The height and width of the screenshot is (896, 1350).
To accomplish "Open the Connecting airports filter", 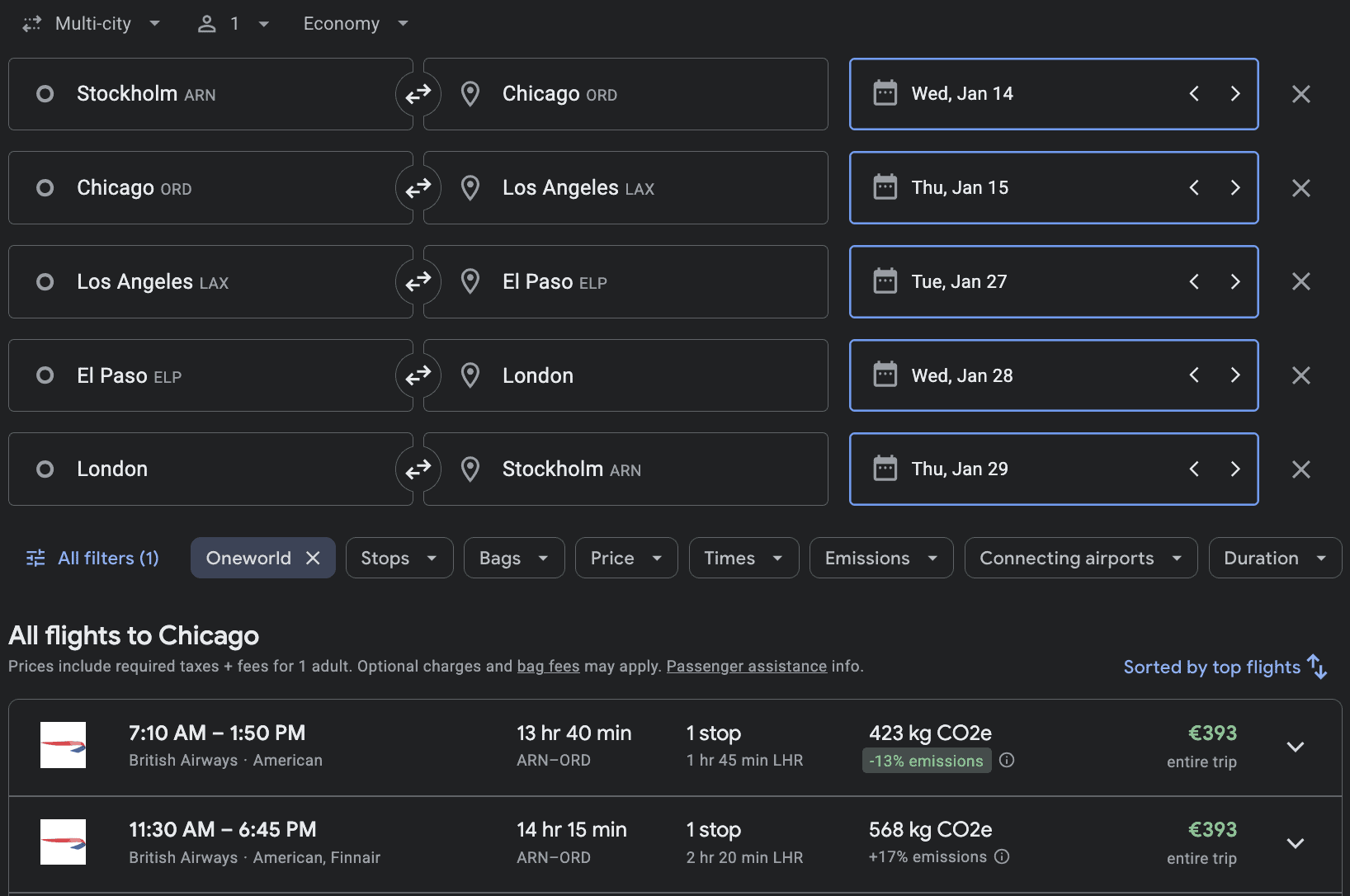I will (1080, 559).
